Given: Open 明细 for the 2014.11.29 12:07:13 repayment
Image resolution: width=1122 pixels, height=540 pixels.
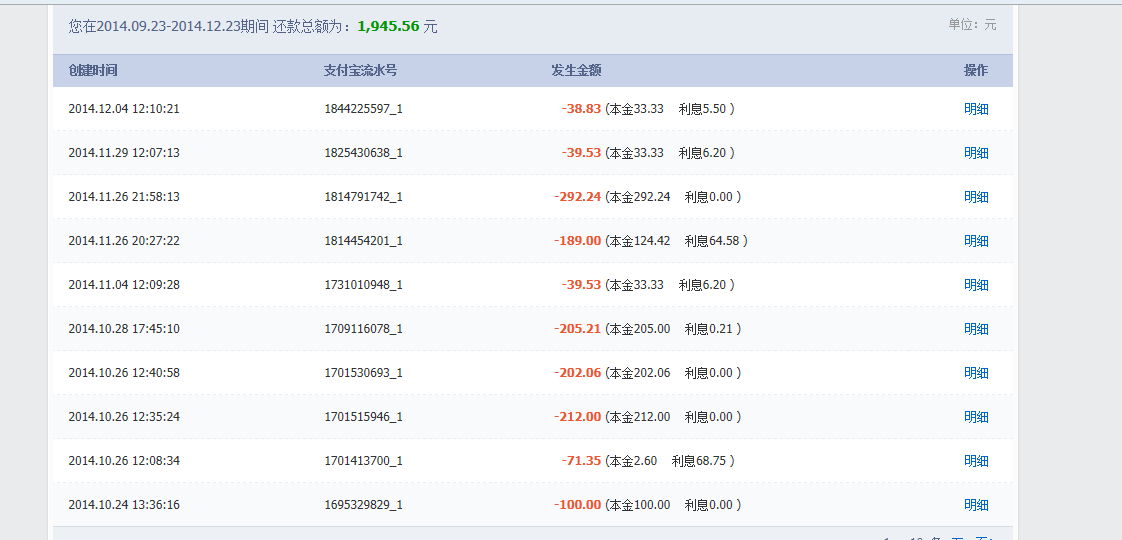Looking at the screenshot, I should (976, 153).
